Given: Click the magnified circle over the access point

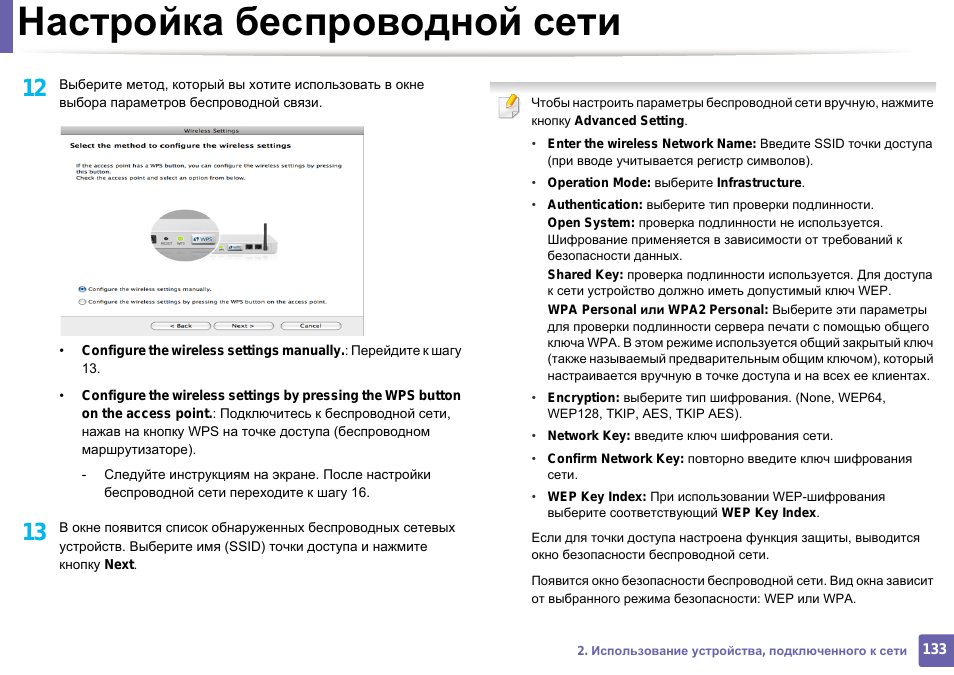Looking at the screenshot, I should 183,233.
